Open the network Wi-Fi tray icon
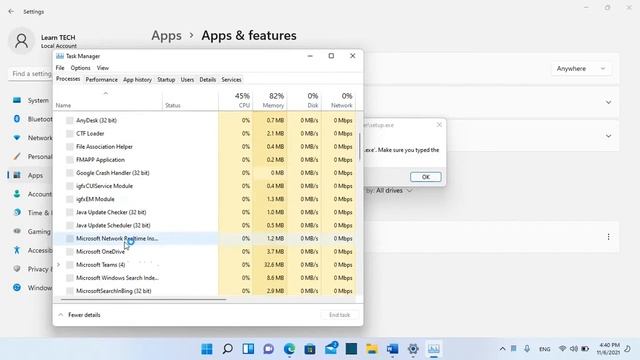Screen dimensions: 640x360 562,349
